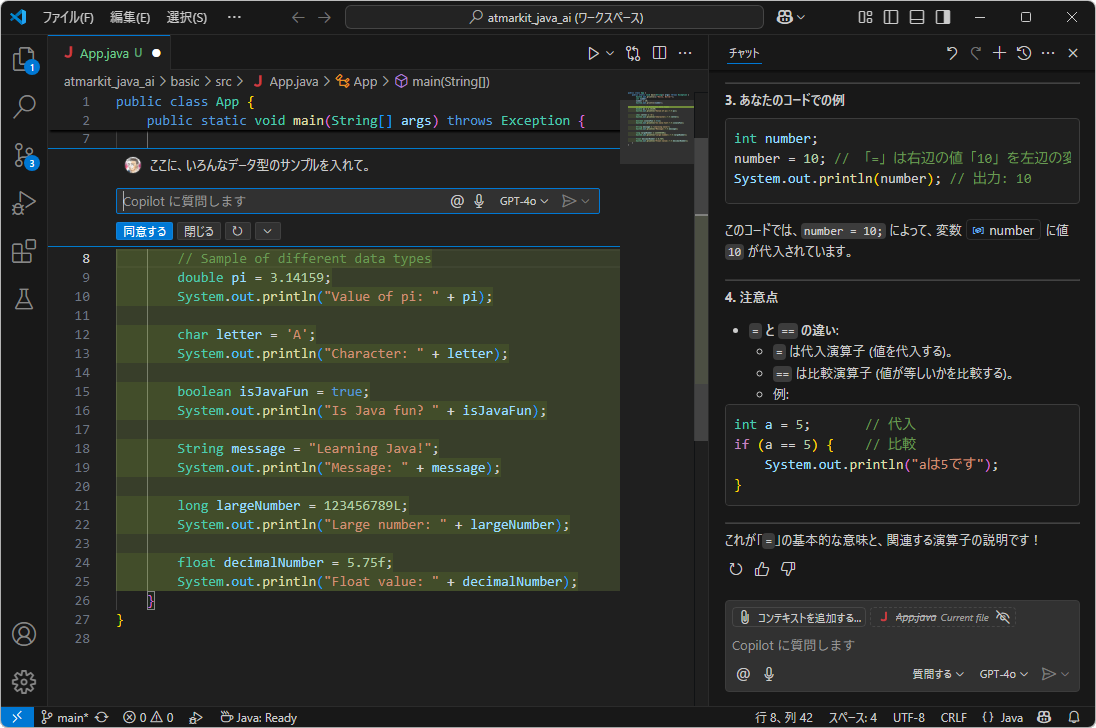Give thumbs up on the Copilot response
1096x728 pixels.
tap(762, 568)
